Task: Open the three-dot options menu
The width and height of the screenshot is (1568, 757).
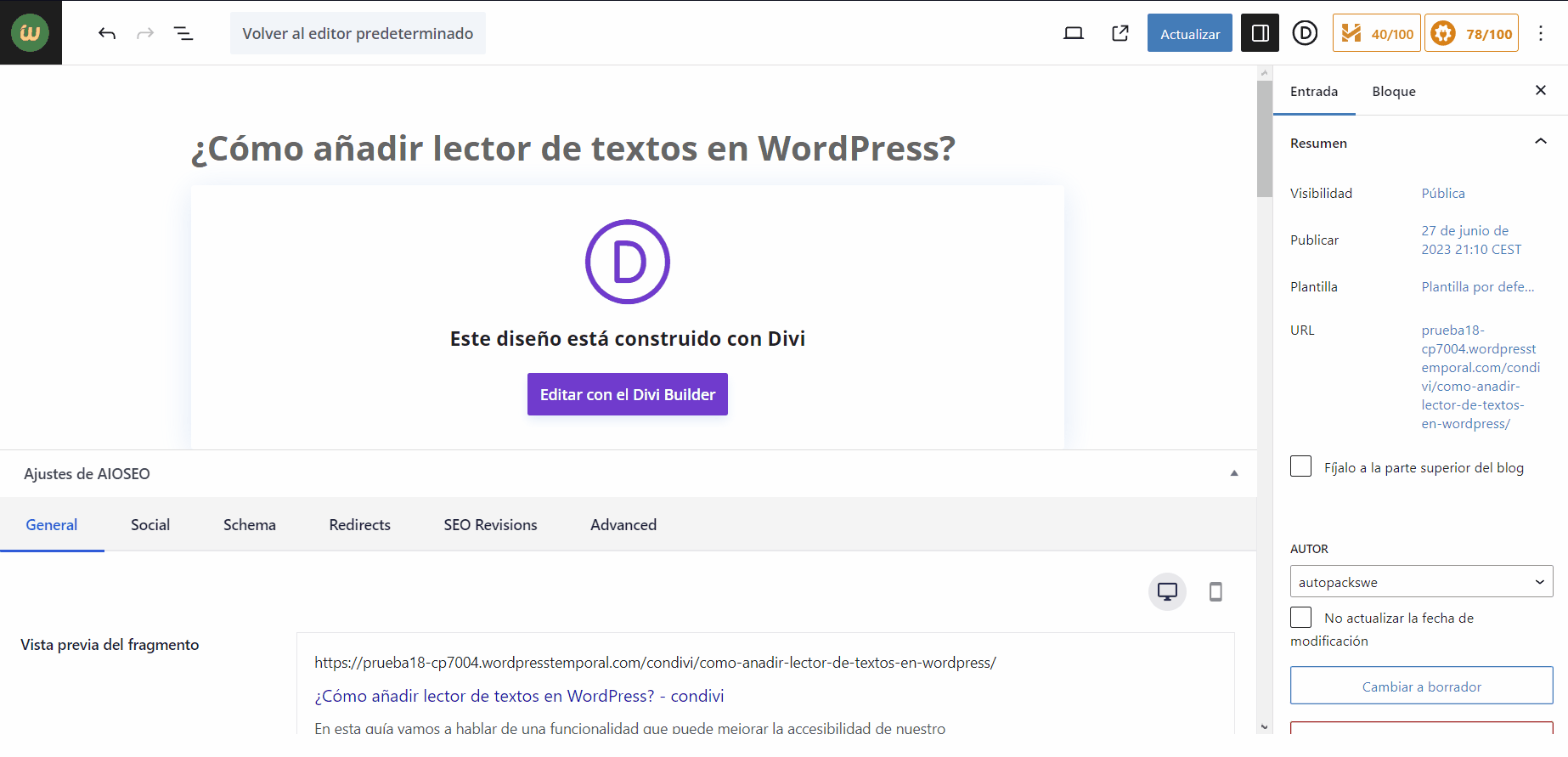Action: point(1541,33)
